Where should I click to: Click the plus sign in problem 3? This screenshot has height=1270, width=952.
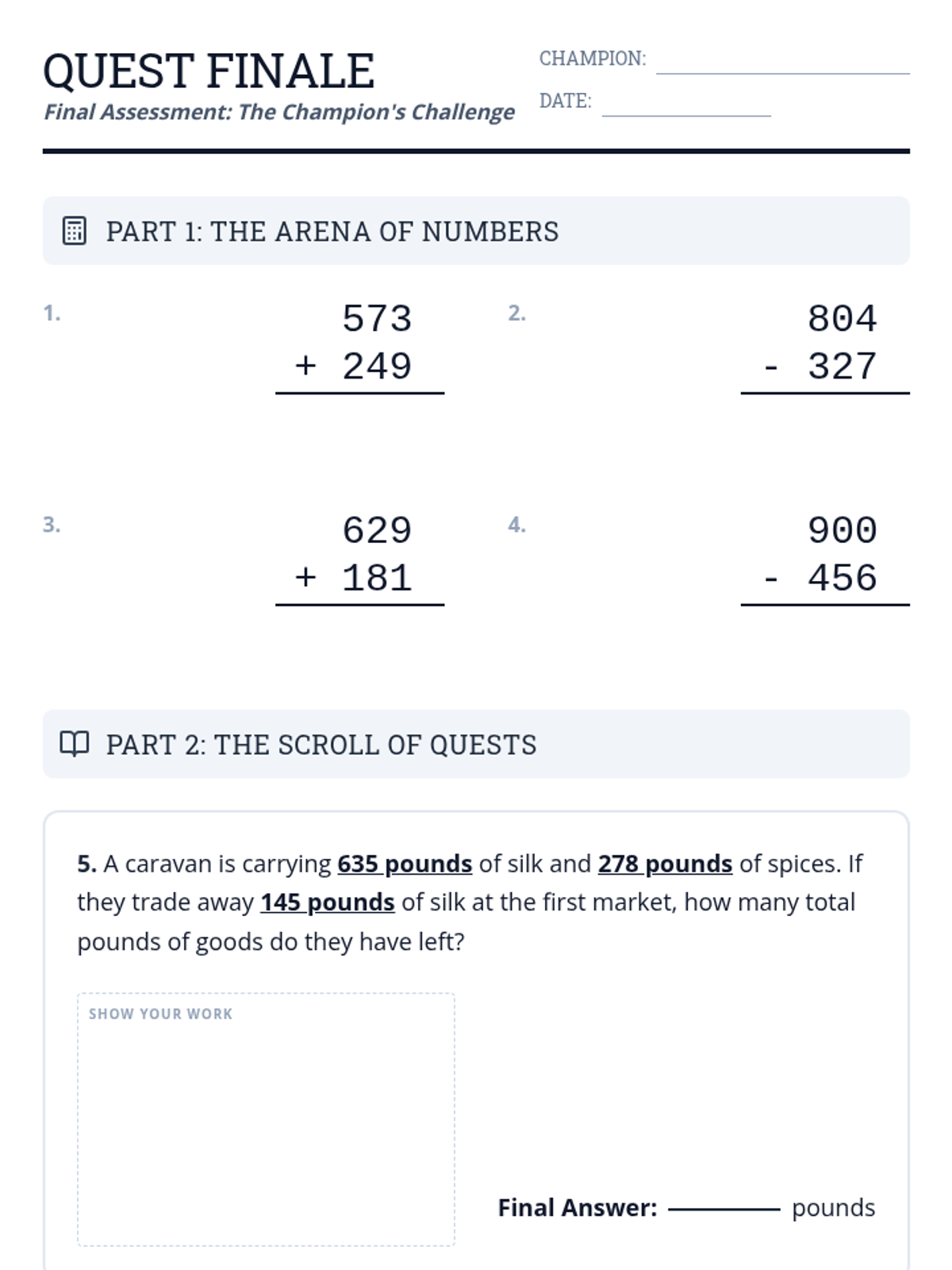click(305, 577)
